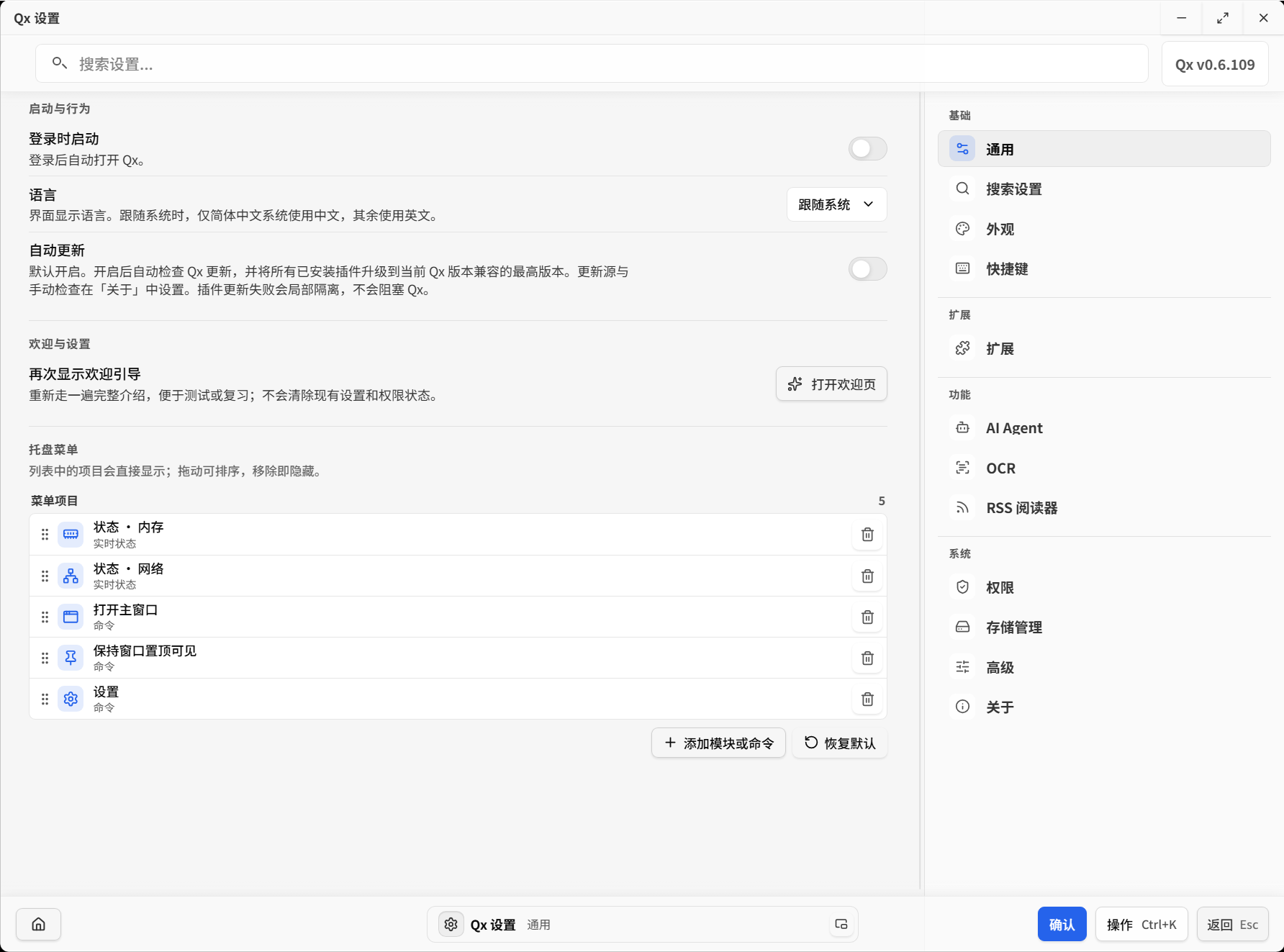Image resolution: width=1284 pixels, height=952 pixels.
Task: Open RSS 阅读器 settings
Action: [1104, 508]
